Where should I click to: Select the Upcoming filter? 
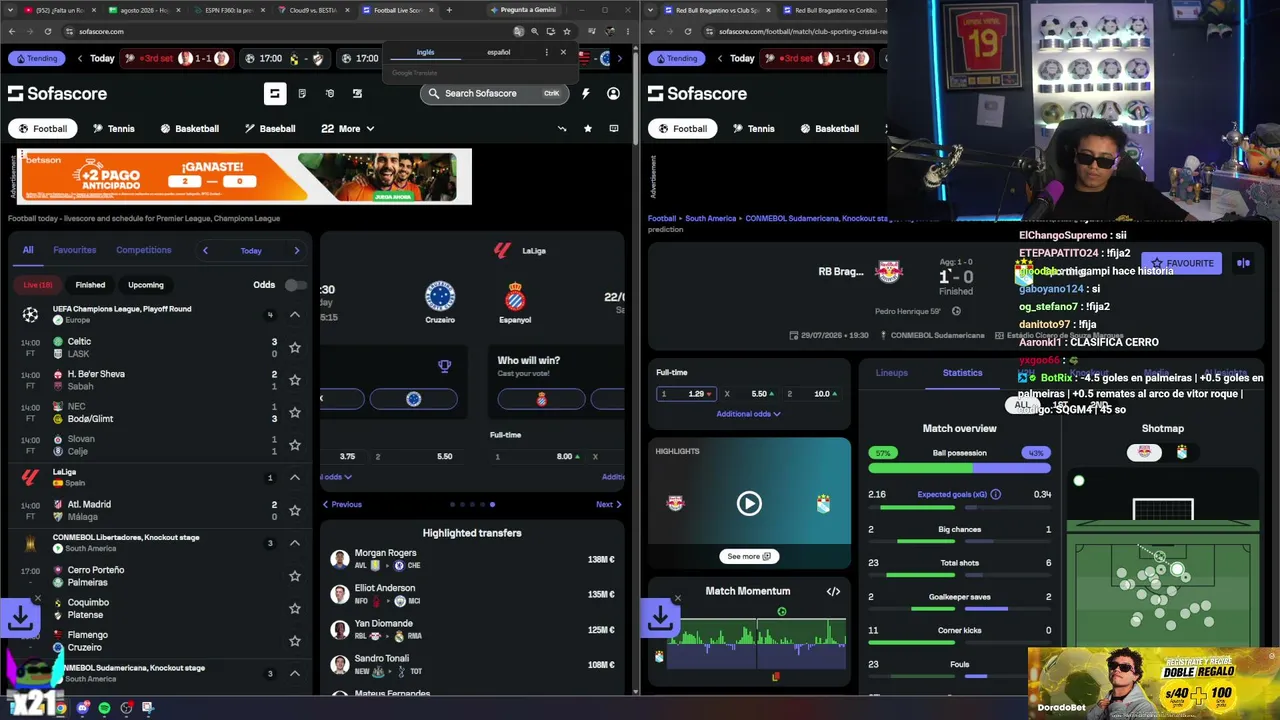(146, 285)
